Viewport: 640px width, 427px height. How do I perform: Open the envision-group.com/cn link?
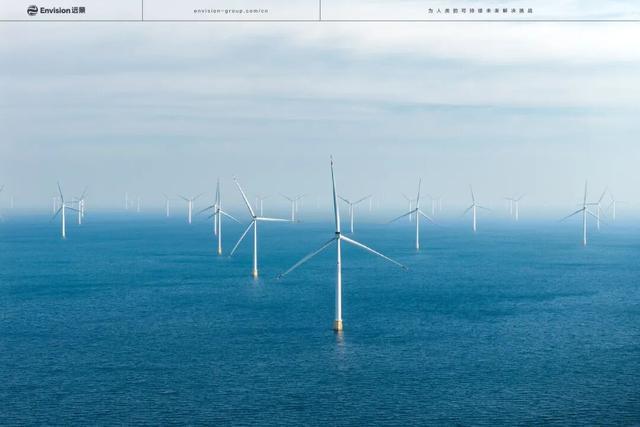[231, 11]
